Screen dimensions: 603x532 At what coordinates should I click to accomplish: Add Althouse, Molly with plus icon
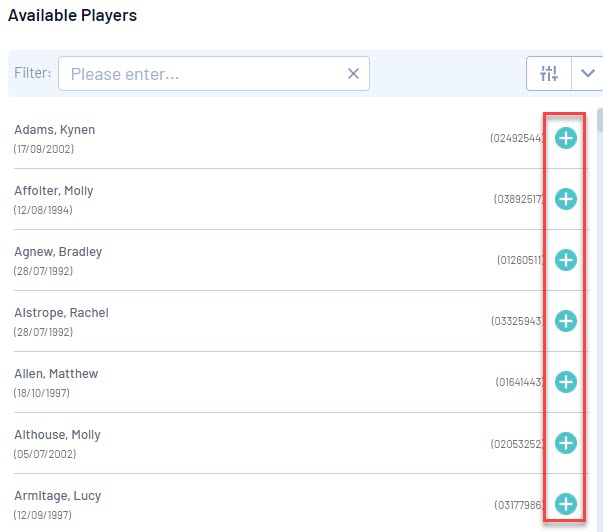click(566, 443)
